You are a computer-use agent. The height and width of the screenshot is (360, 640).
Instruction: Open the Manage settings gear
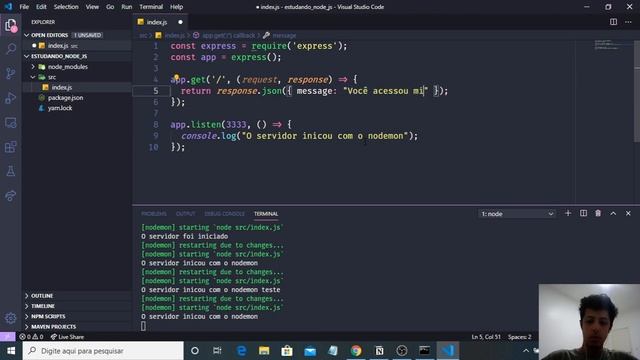coord(11,318)
